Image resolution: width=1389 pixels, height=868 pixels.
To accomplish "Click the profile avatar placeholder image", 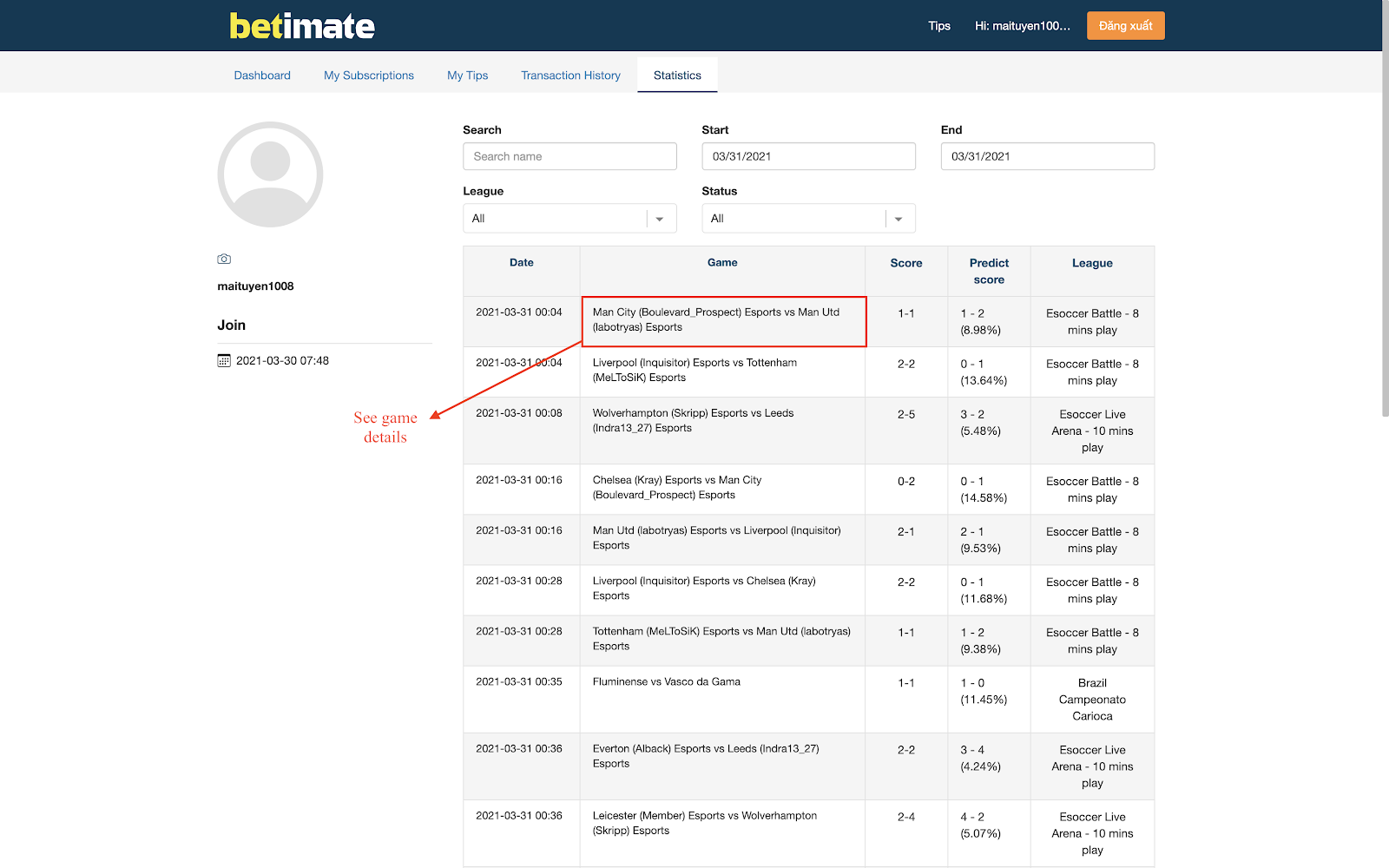I will click(x=270, y=174).
